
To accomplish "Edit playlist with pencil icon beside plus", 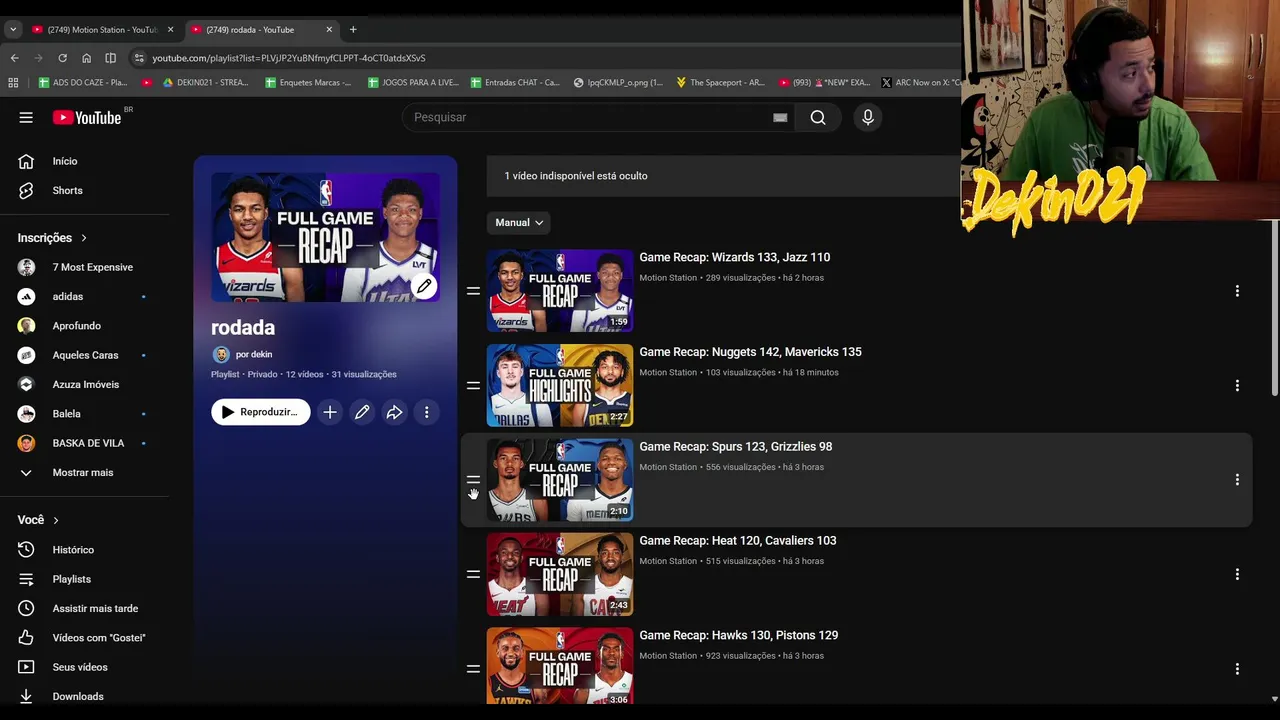I will 362,412.
